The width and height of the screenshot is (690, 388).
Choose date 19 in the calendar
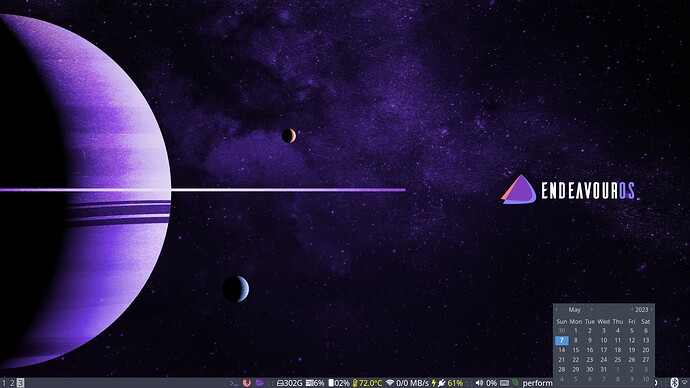(x=632, y=350)
